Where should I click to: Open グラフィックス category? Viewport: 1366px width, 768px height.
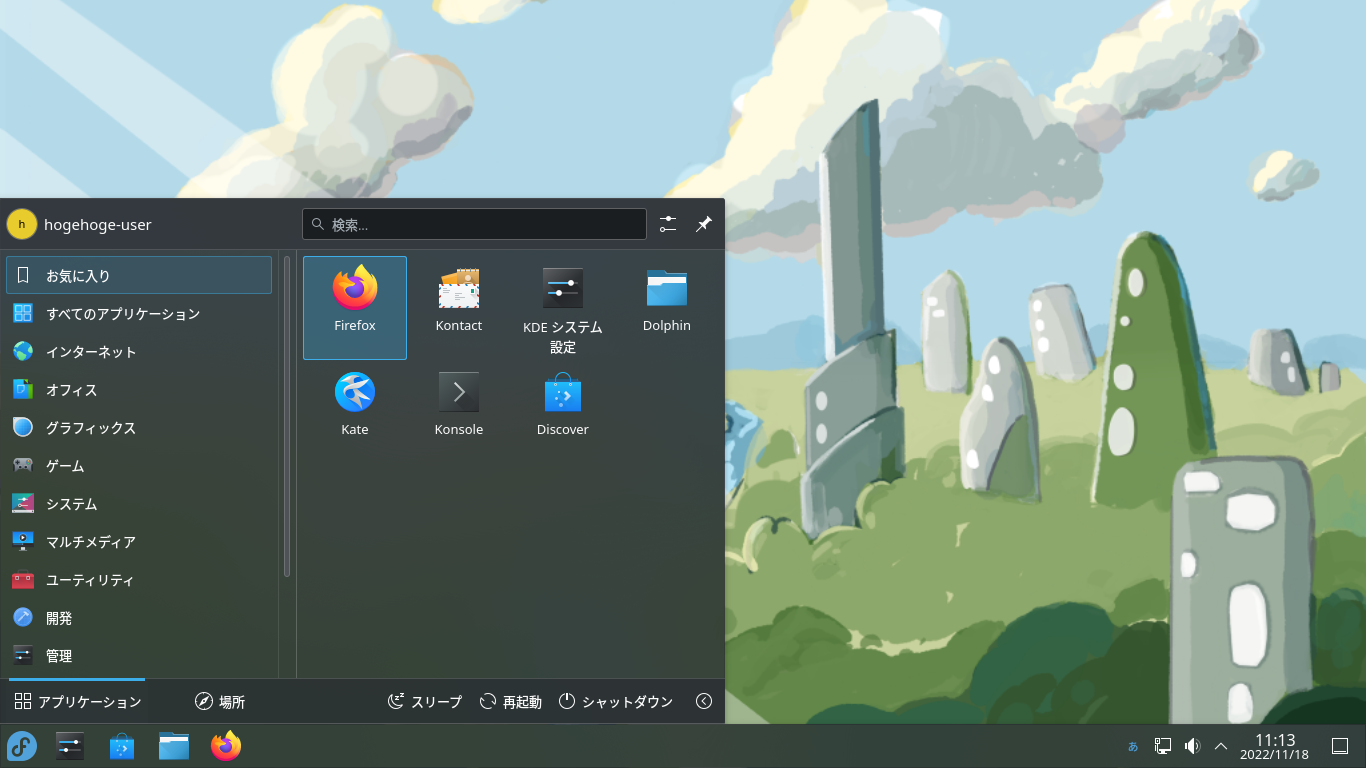[x=139, y=427]
